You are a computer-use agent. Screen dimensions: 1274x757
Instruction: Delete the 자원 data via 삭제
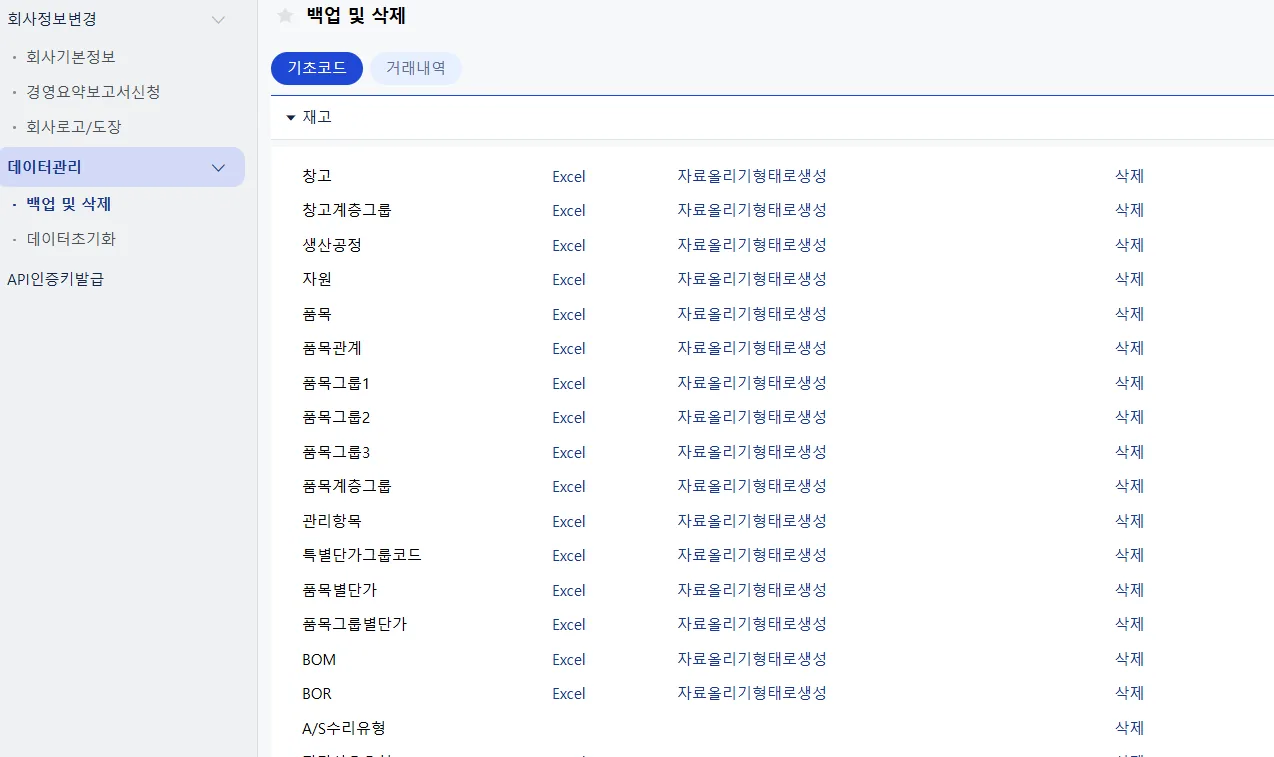pos(1129,280)
